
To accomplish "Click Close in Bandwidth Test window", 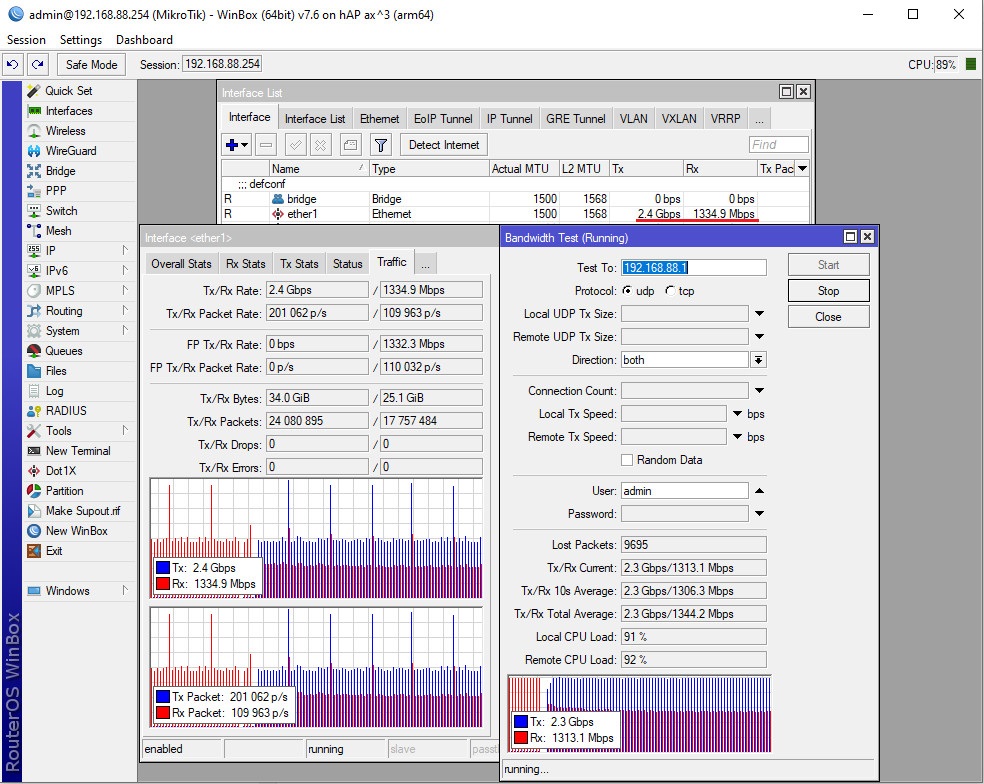I will click(828, 317).
